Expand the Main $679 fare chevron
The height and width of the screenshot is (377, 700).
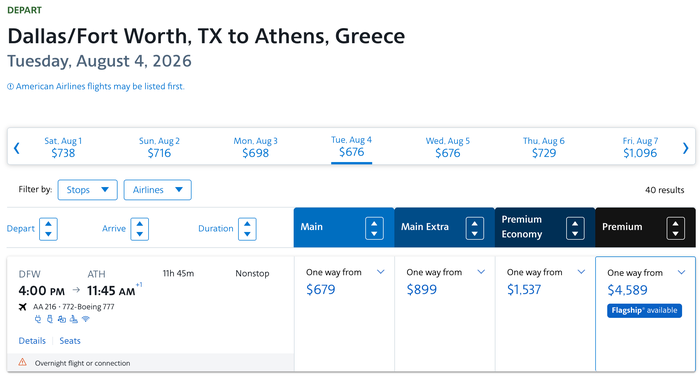(380, 272)
